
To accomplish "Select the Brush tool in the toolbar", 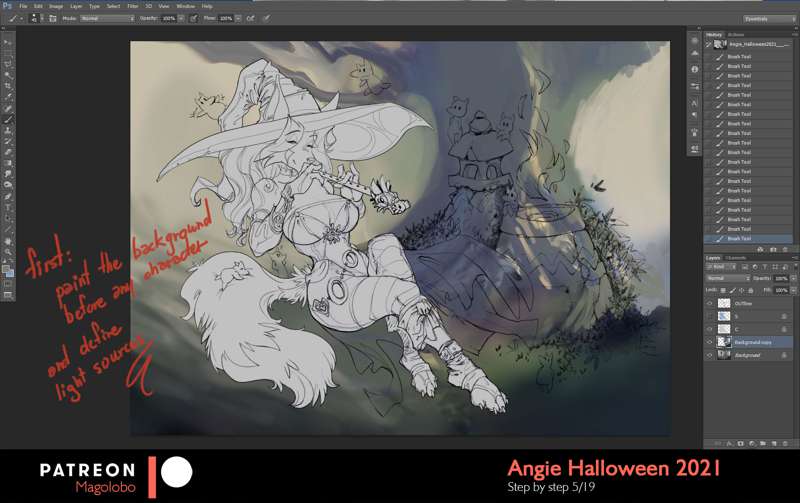I will point(8,119).
